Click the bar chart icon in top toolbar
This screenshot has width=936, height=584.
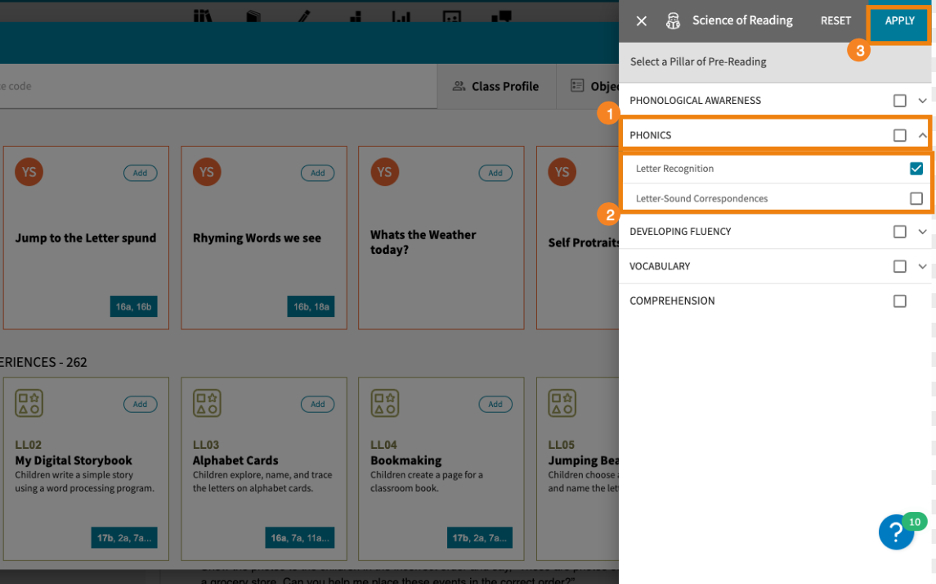tap(401, 17)
